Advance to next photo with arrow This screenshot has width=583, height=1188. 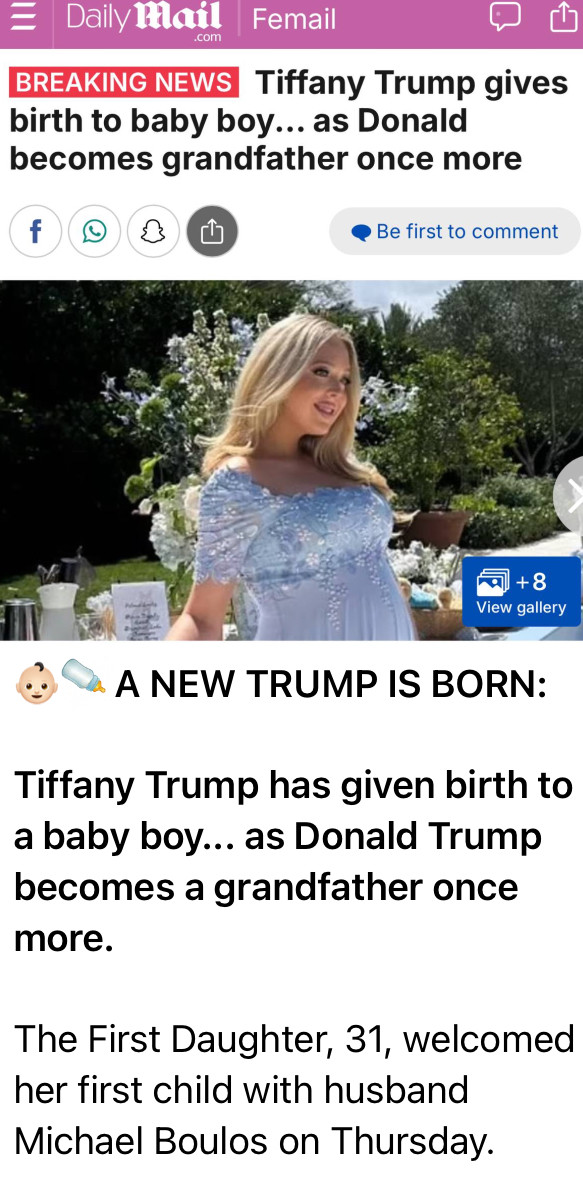coord(570,496)
